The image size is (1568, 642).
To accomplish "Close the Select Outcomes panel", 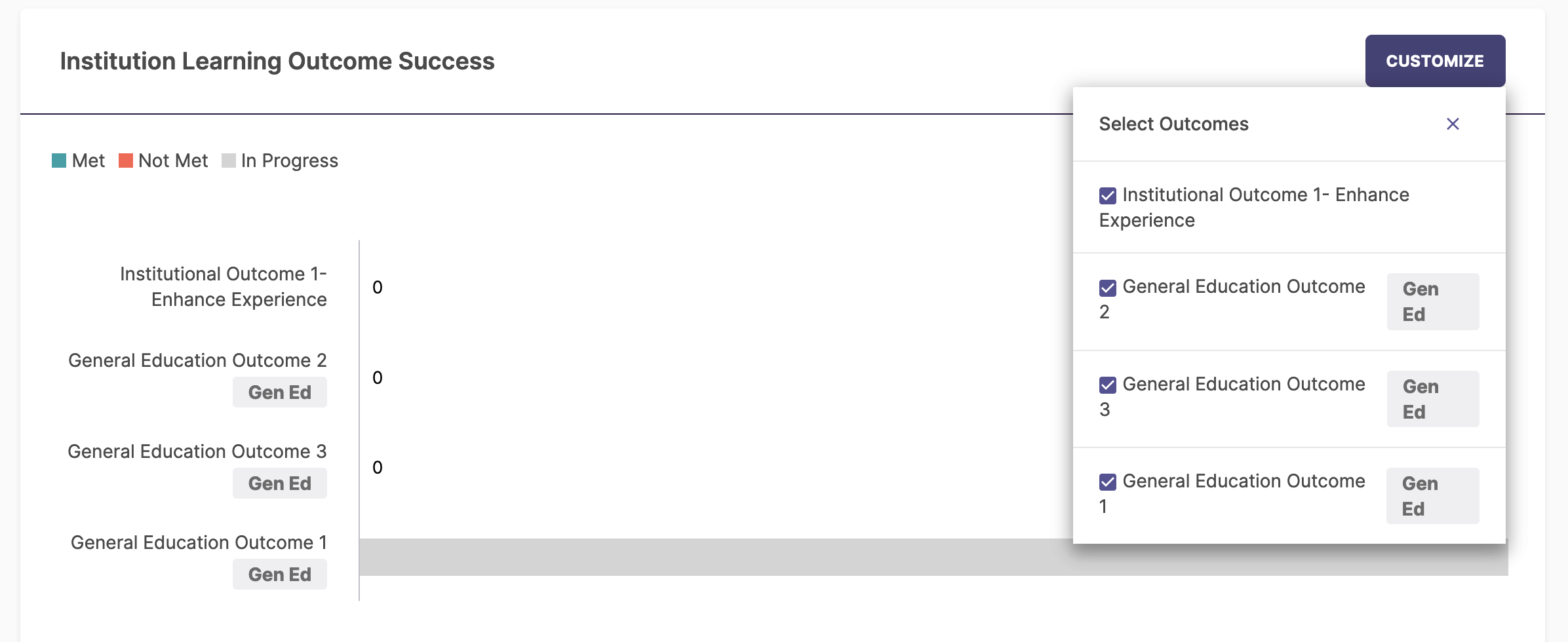I will pos(1453,124).
